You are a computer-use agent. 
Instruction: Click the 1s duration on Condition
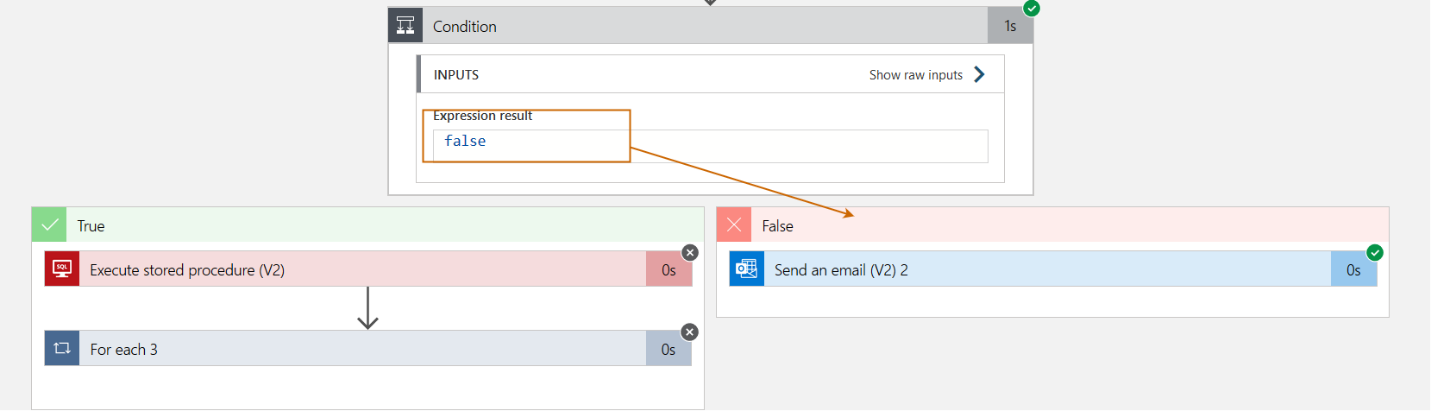click(x=1010, y=26)
